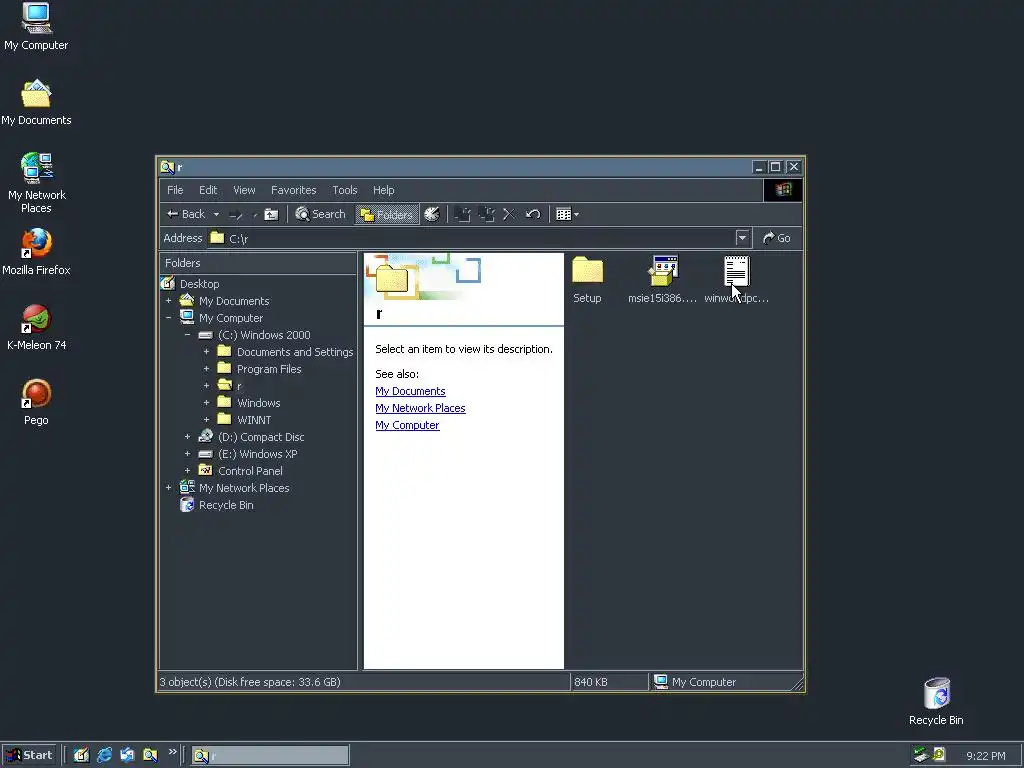Select Windows folder in folder tree
Screen dimensions: 1024x768
pyautogui.click(x=258, y=403)
